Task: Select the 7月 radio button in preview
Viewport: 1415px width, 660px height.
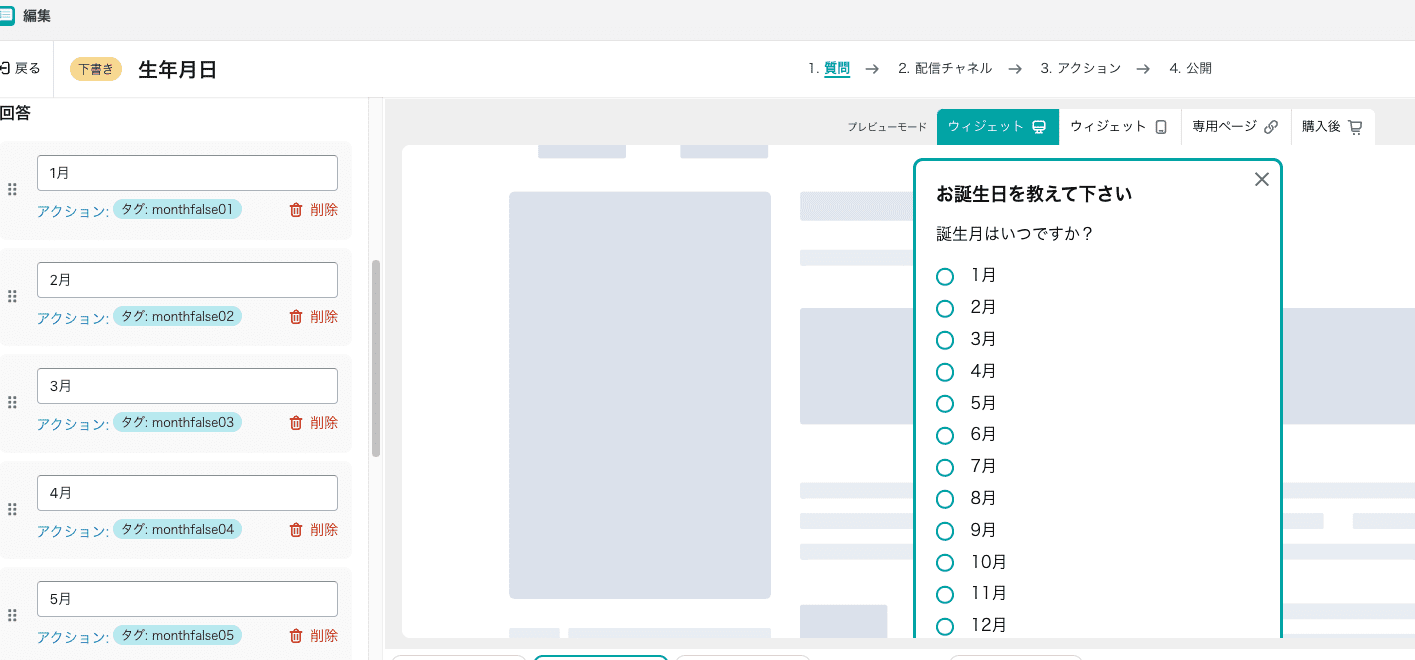Action: click(x=945, y=467)
